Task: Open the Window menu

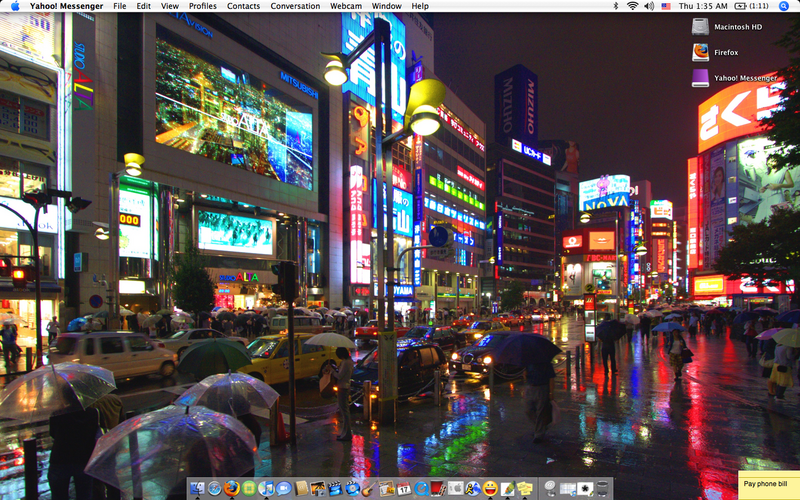Action: pyautogui.click(x=386, y=6)
